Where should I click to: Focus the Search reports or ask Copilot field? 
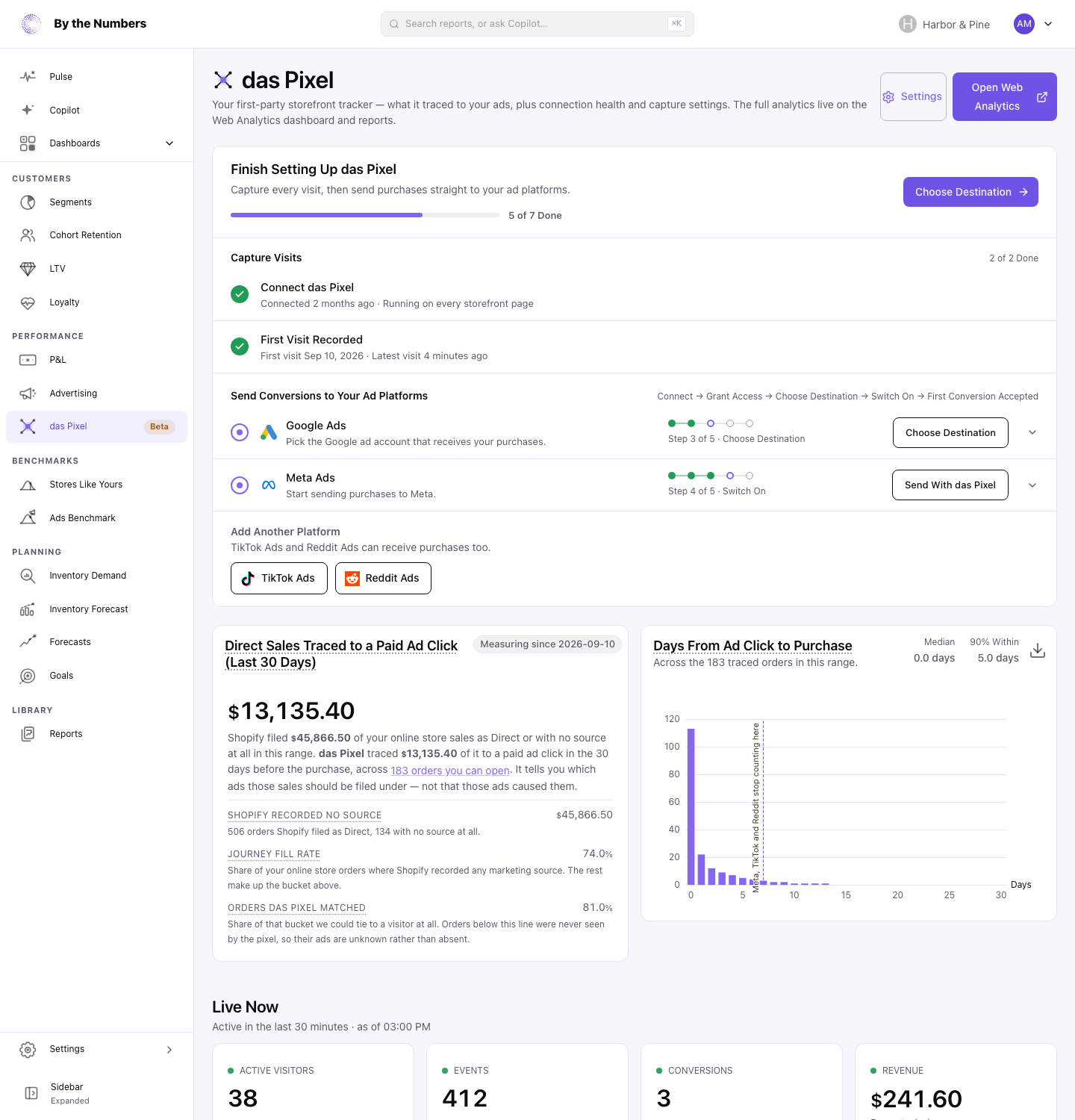pos(537,24)
